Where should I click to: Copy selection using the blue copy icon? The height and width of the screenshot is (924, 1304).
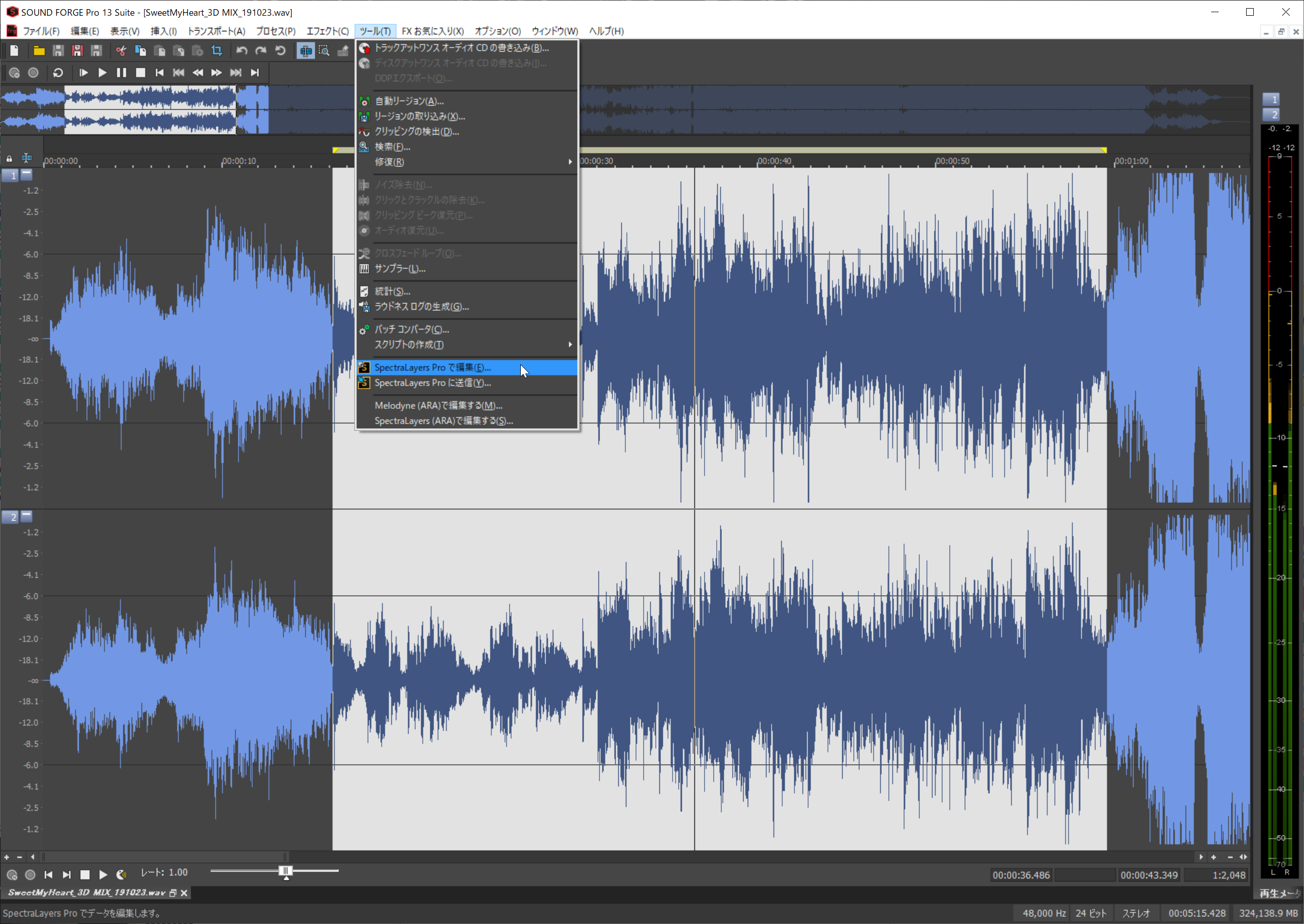pos(140,51)
